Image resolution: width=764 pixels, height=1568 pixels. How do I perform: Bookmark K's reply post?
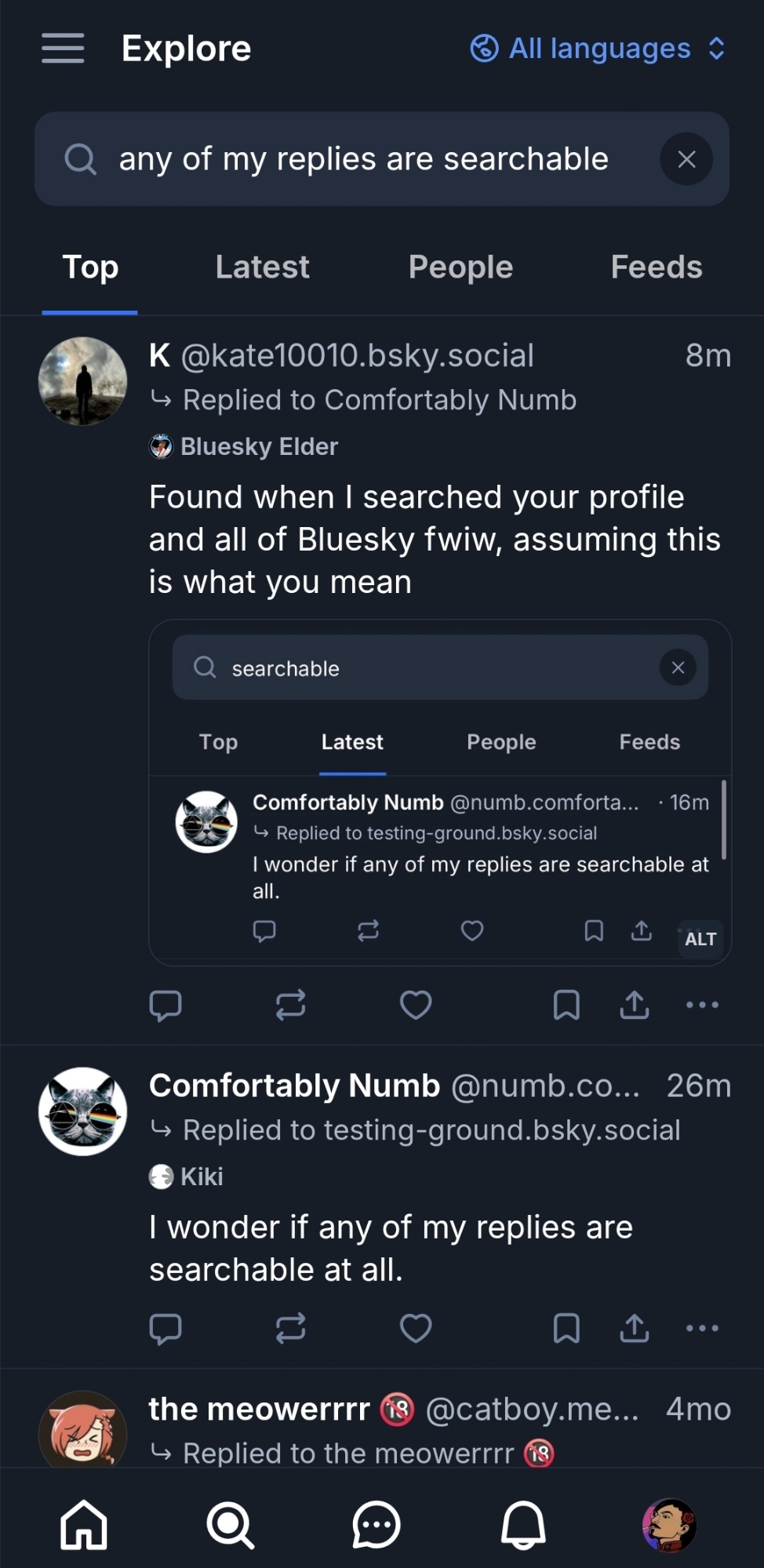(566, 1005)
